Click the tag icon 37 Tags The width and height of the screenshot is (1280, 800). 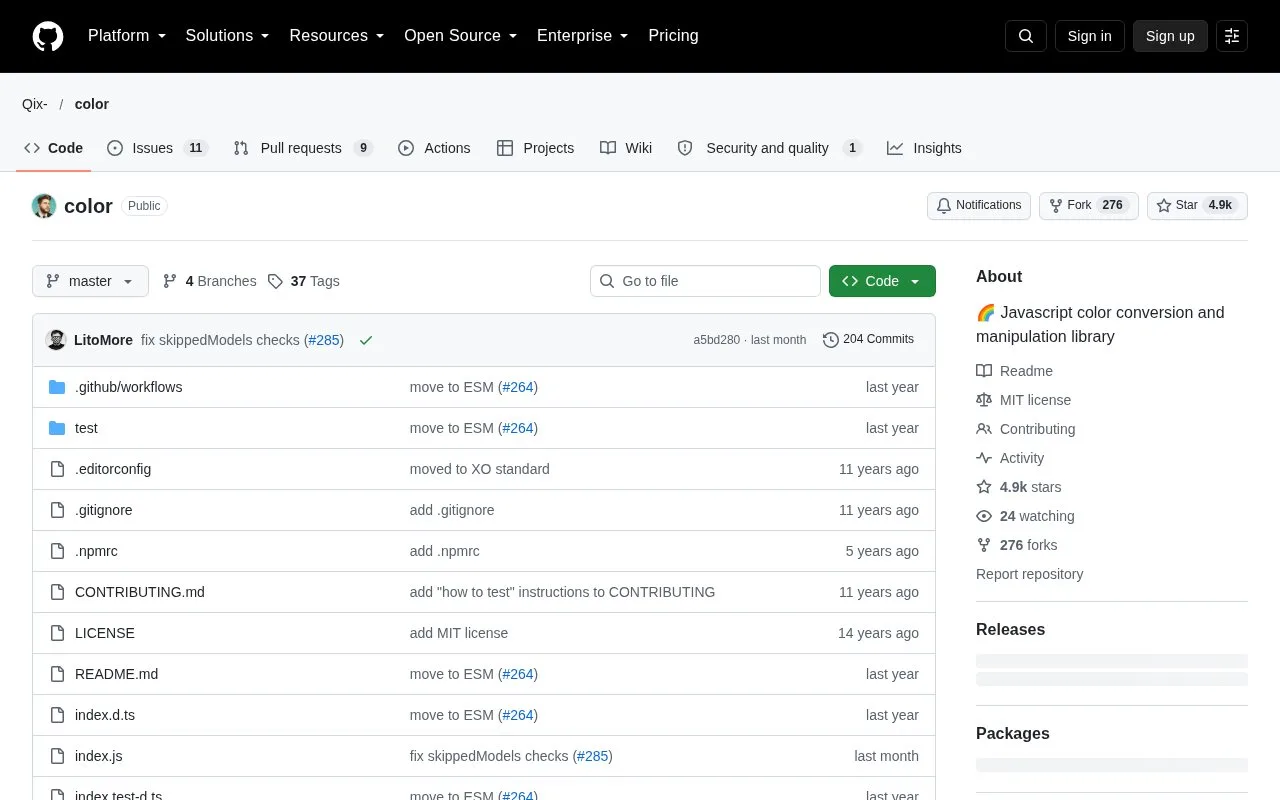pos(303,281)
